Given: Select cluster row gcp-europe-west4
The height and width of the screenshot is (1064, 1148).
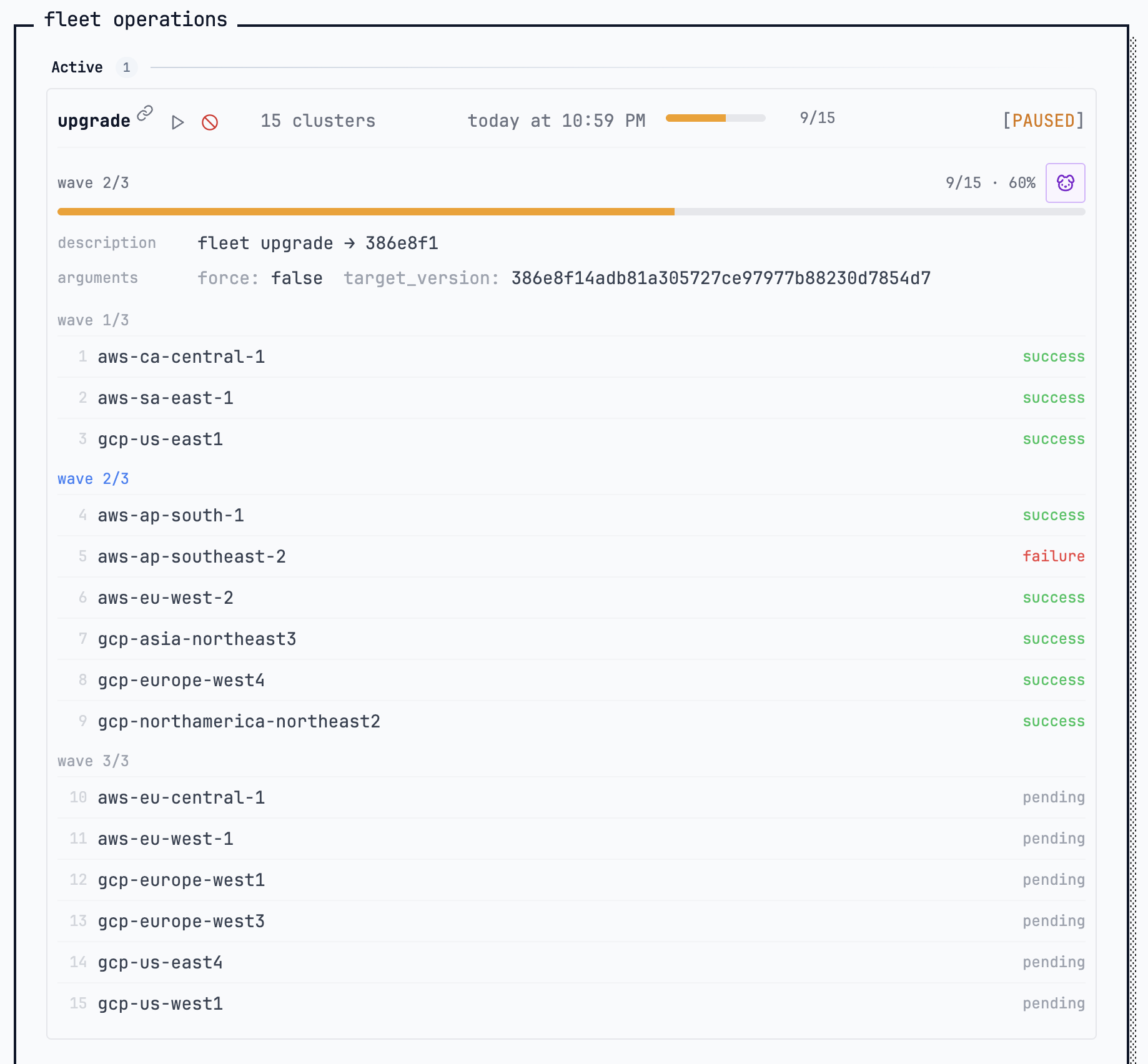Looking at the screenshot, I should tap(572, 680).
